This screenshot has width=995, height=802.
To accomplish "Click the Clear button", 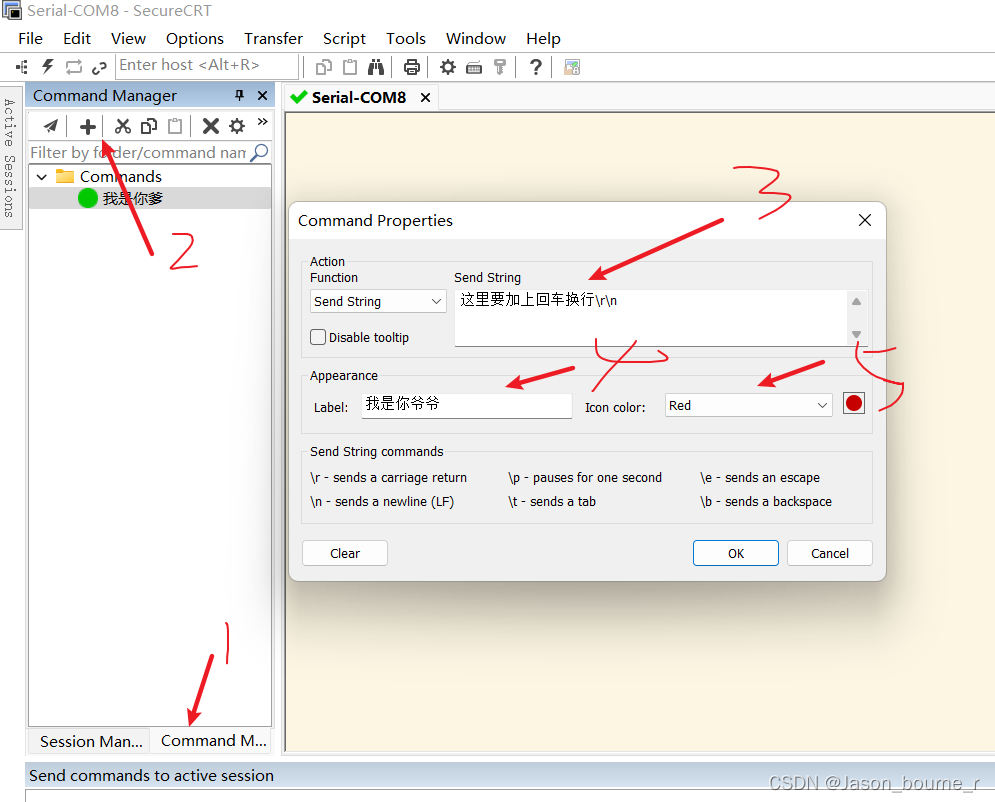I will tap(345, 553).
